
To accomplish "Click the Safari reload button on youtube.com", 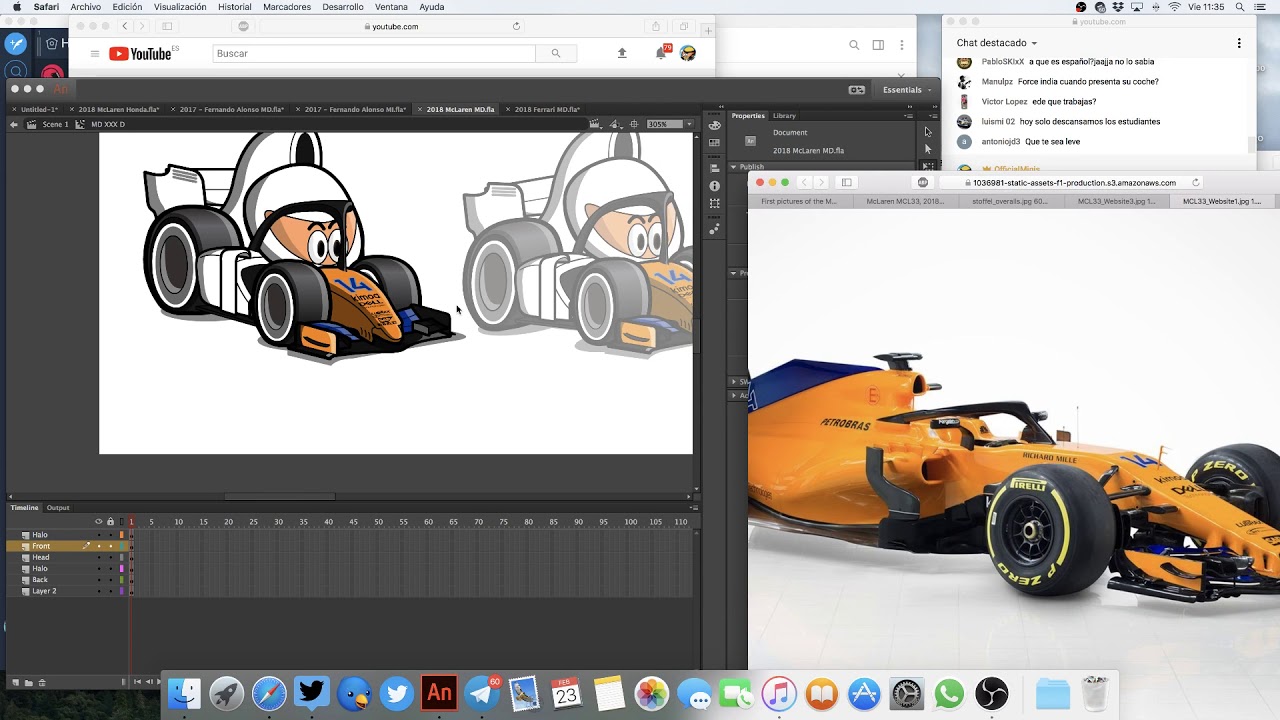I will click(516, 26).
